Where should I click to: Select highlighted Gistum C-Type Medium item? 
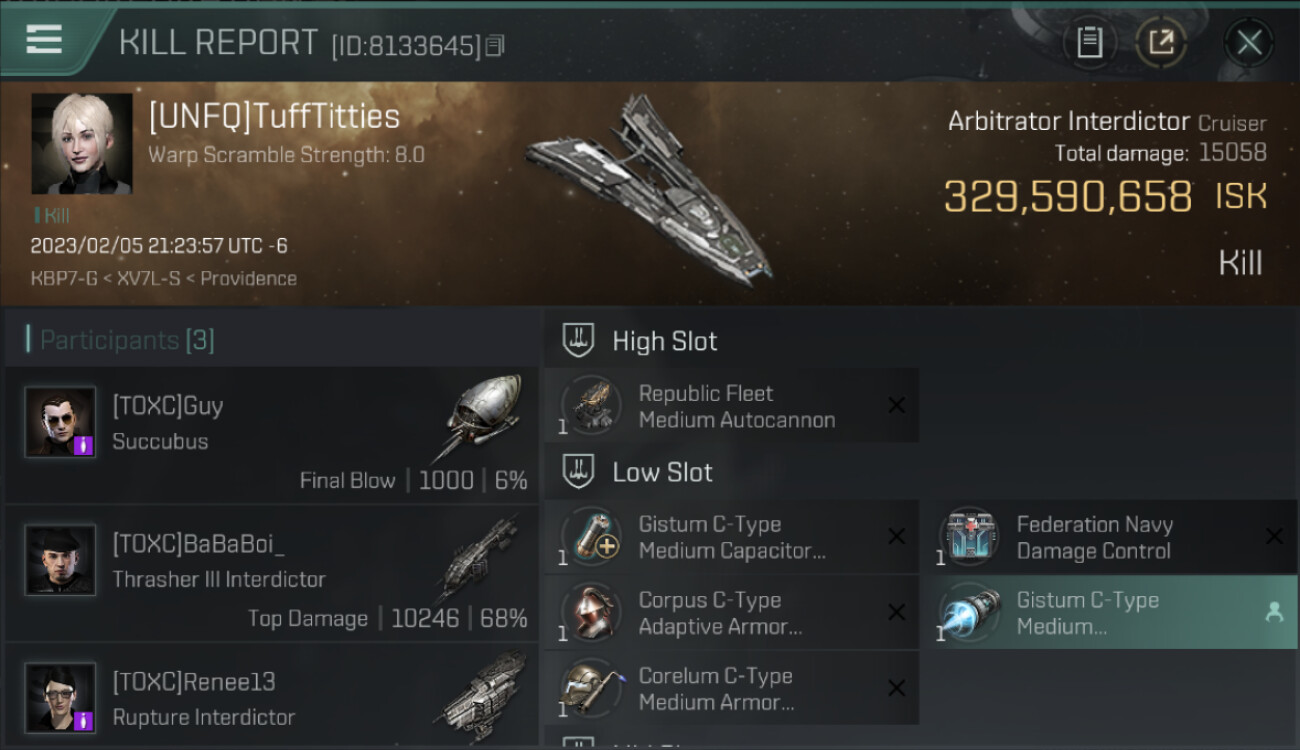click(1110, 612)
